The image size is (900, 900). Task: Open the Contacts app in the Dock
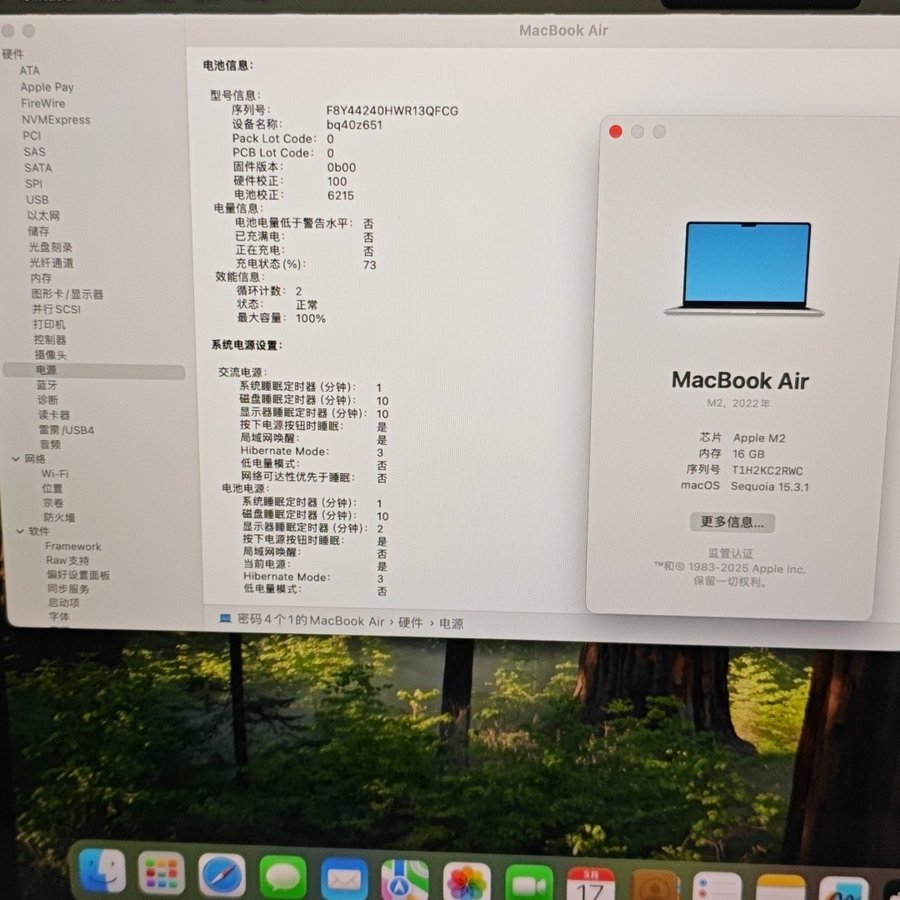(x=655, y=885)
